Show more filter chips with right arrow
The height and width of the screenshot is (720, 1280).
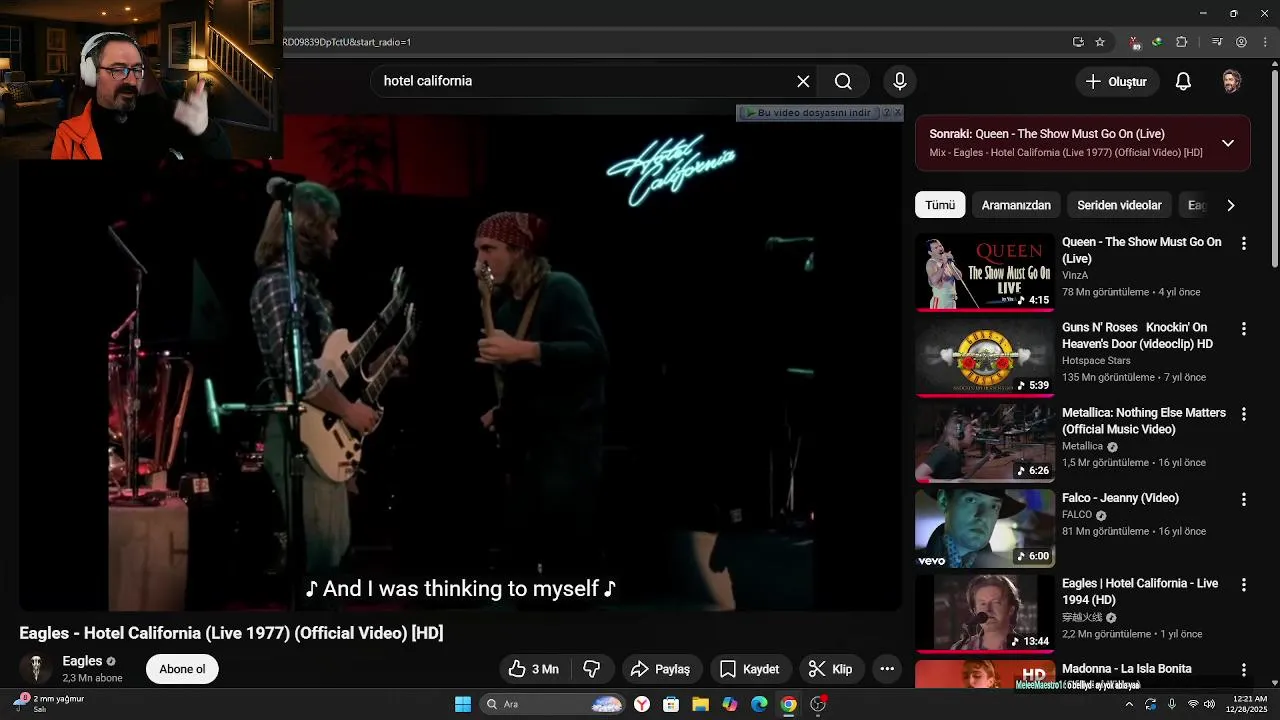point(1230,205)
